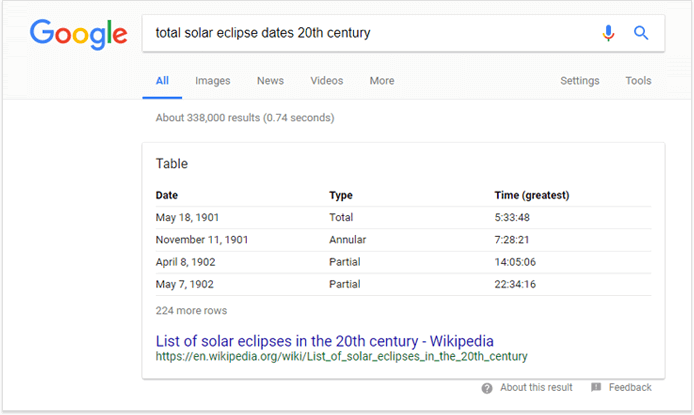Screen dimensions: 694x415
Task: Click the en.wikipedia.org URL text
Action: [x=341, y=357]
